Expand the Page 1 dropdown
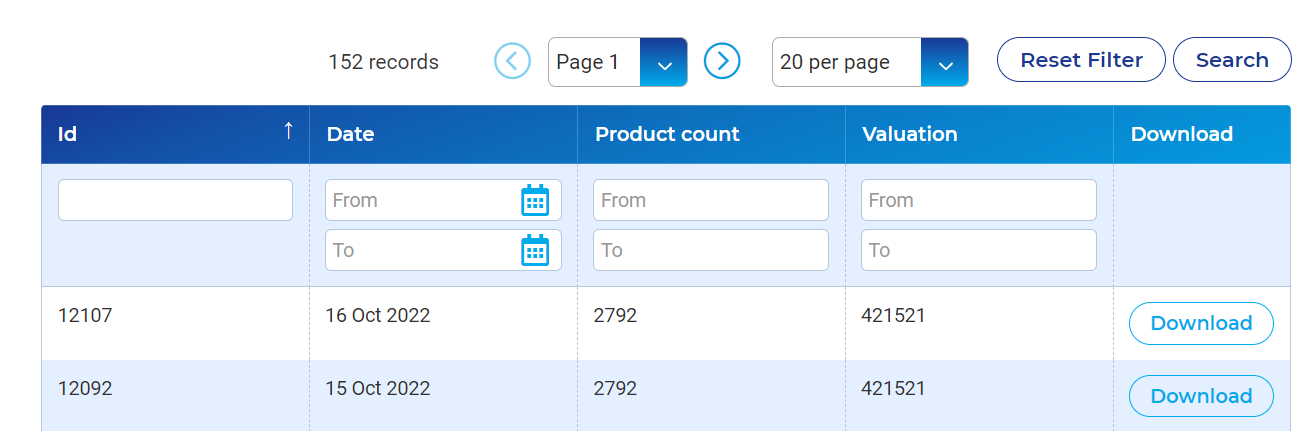This screenshot has width=1294, height=431. click(x=663, y=62)
